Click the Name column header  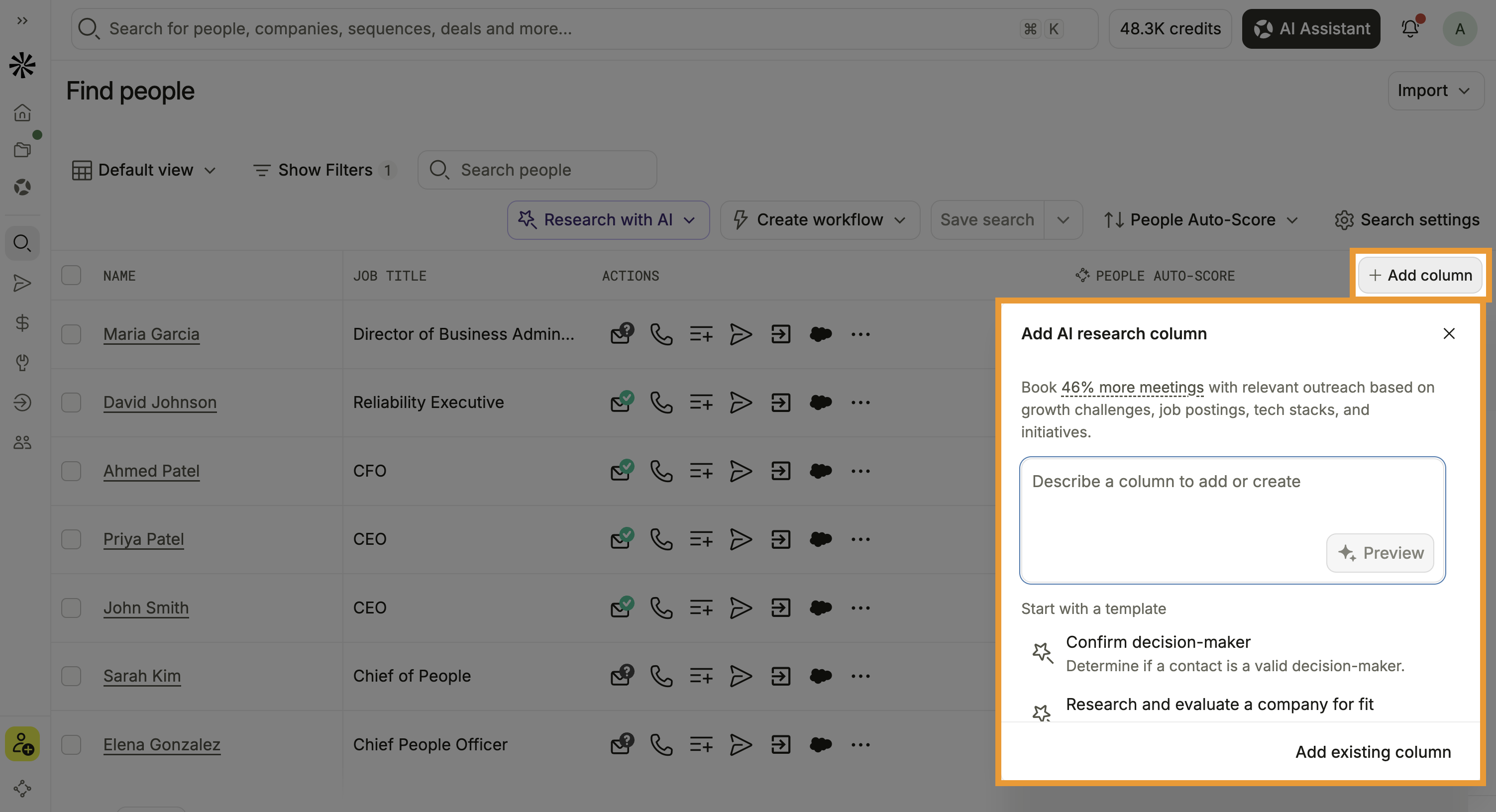tap(119, 276)
